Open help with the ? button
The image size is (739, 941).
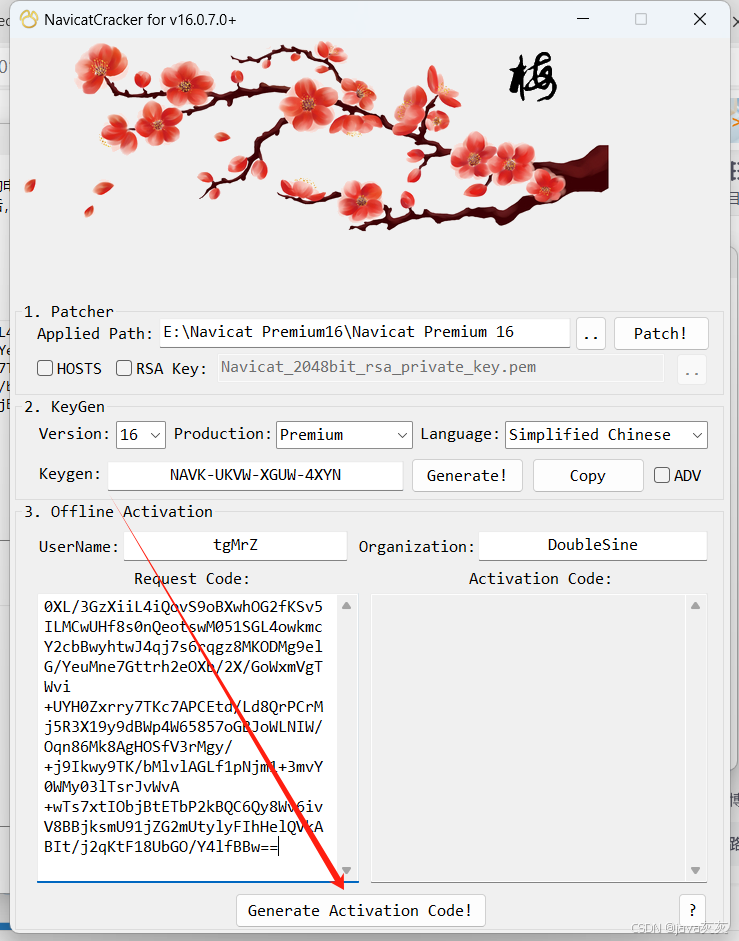coord(692,911)
